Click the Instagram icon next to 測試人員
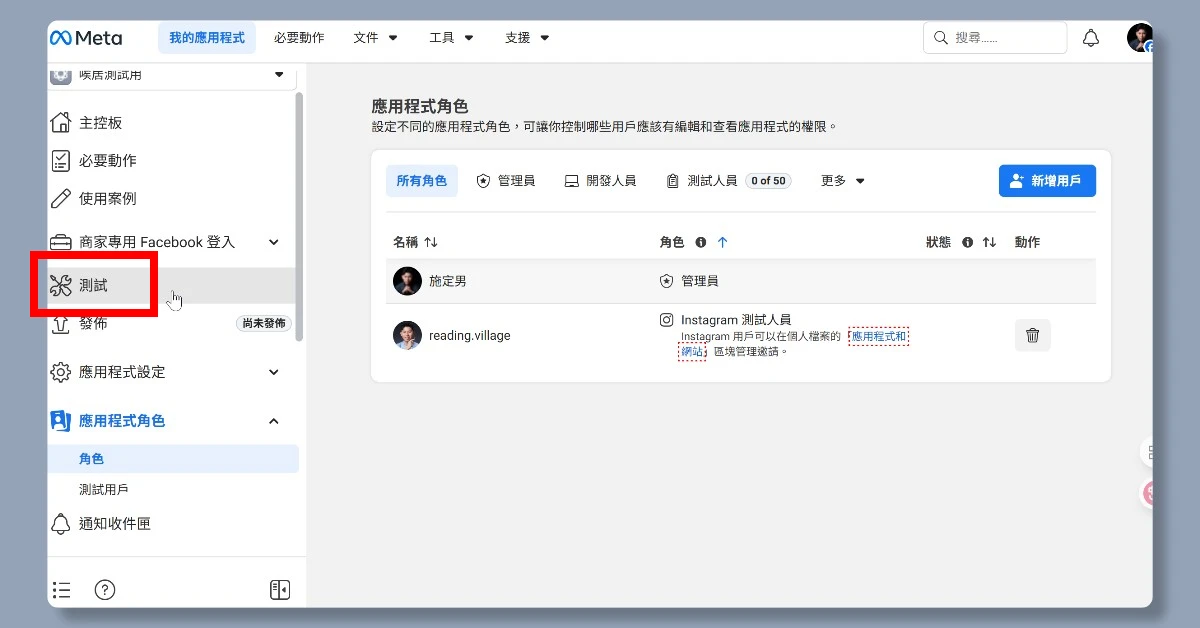Screen dimensions: 1200x628 666,320
